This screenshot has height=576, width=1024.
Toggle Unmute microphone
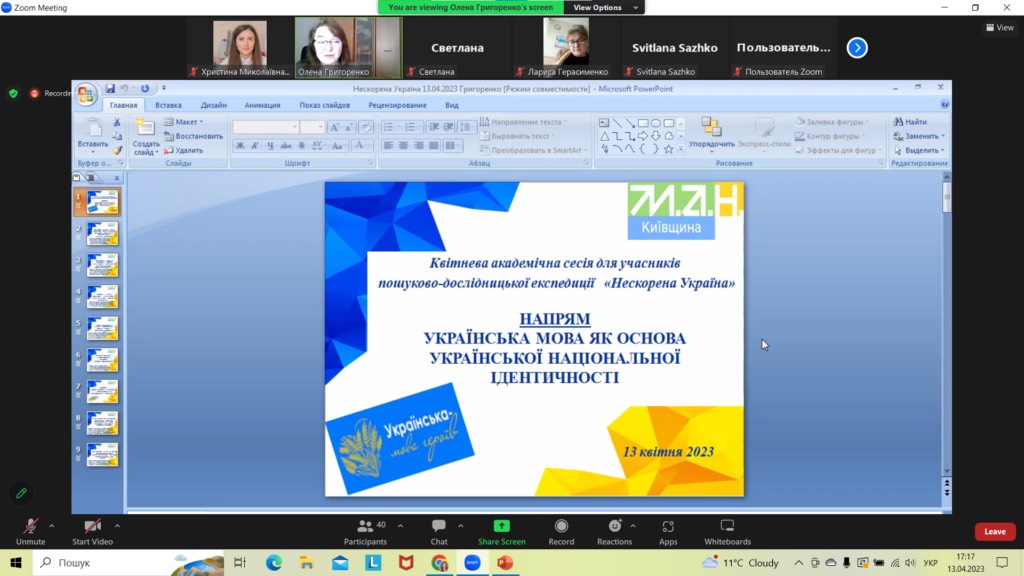click(30, 527)
